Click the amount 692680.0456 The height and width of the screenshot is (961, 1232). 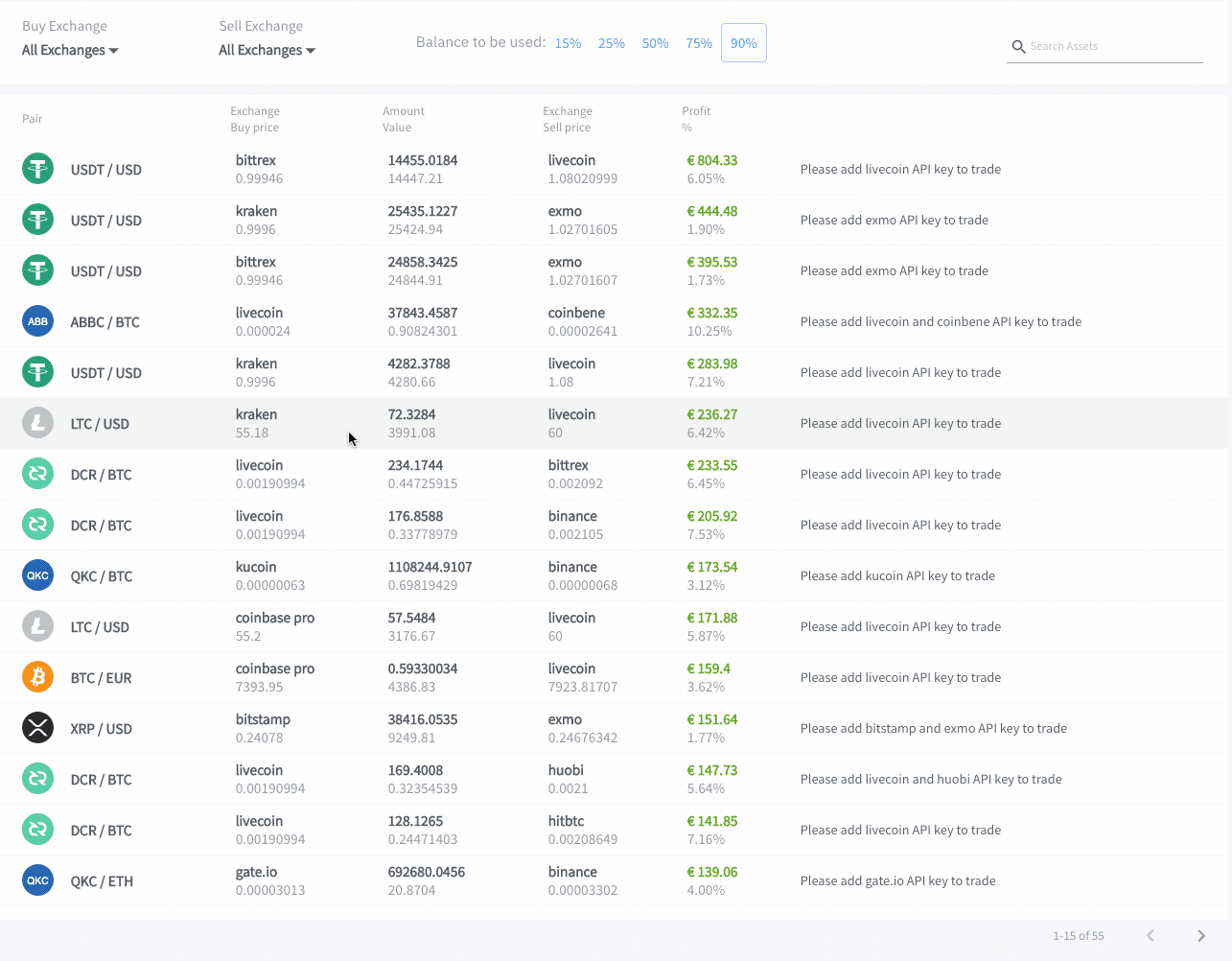pyautogui.click(x=427, y=872)
